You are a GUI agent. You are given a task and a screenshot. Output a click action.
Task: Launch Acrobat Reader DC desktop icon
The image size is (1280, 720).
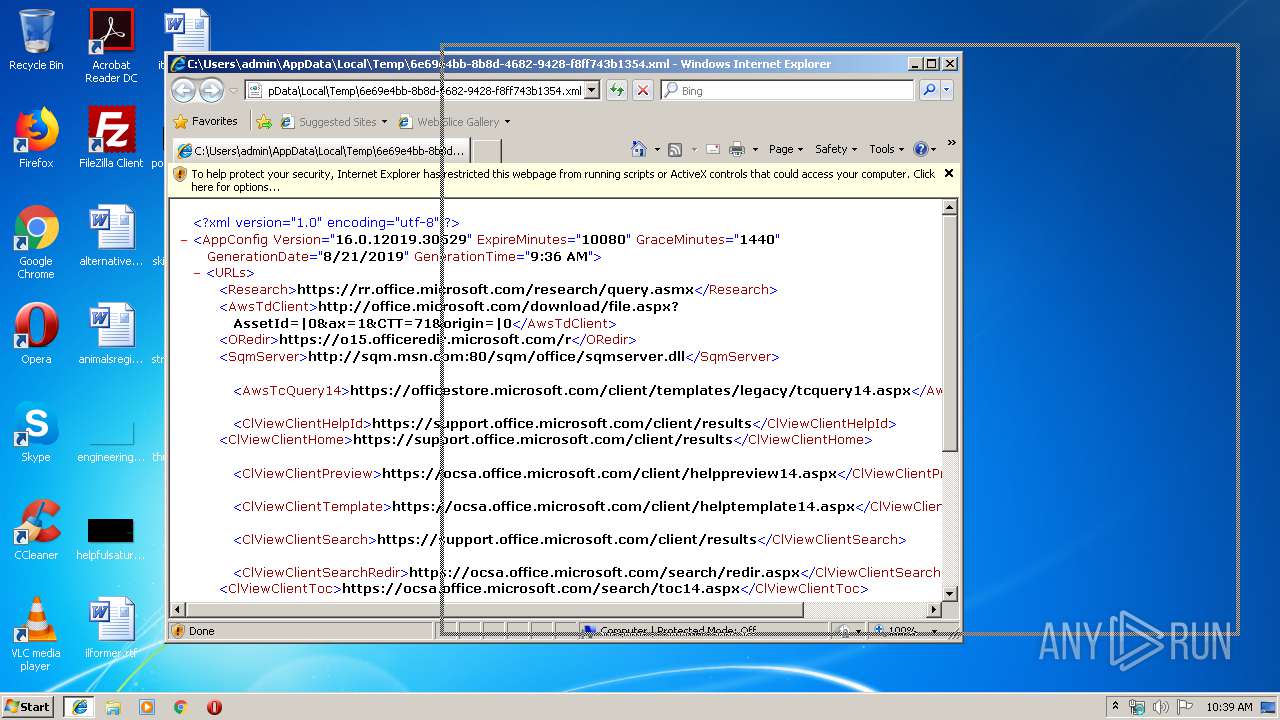click(x=111, y=46)
